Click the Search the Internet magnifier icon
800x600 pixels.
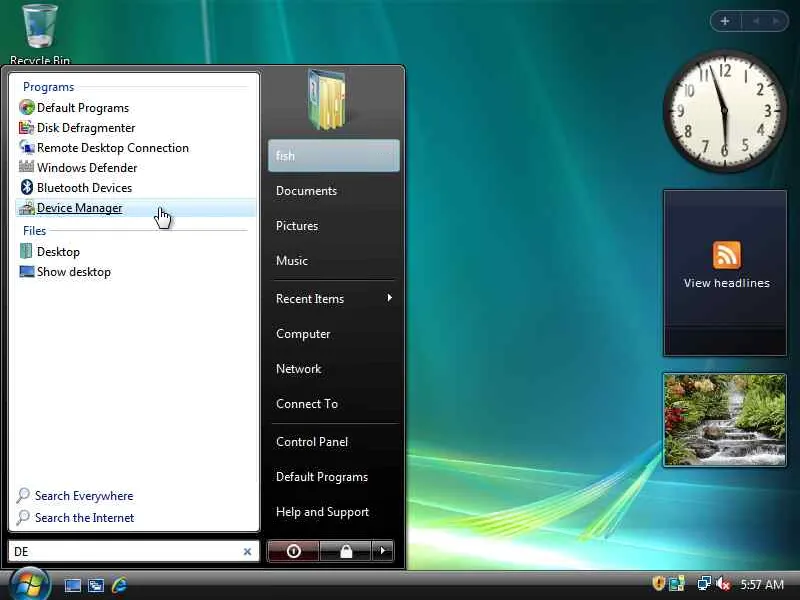(x=23, y=517)
